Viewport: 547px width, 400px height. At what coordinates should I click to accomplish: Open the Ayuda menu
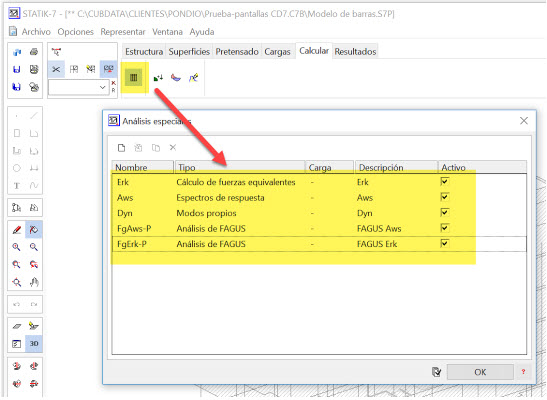point(202,32)
